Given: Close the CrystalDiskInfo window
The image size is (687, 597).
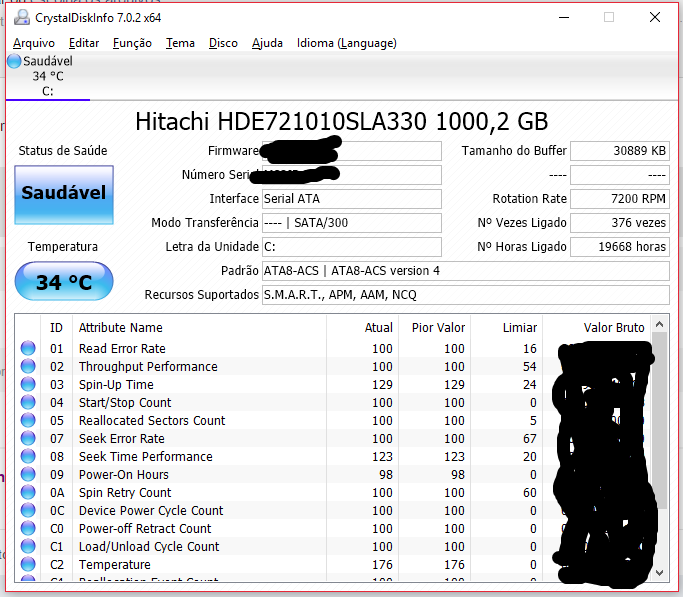Looking at the screenshot, I should tap(655, 18).
